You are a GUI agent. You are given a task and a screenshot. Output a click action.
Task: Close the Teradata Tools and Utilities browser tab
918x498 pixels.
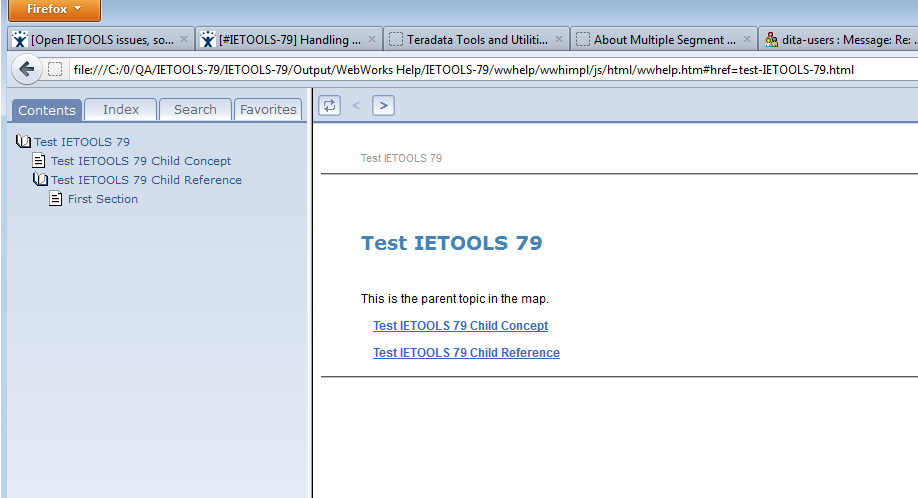point(559,40)
